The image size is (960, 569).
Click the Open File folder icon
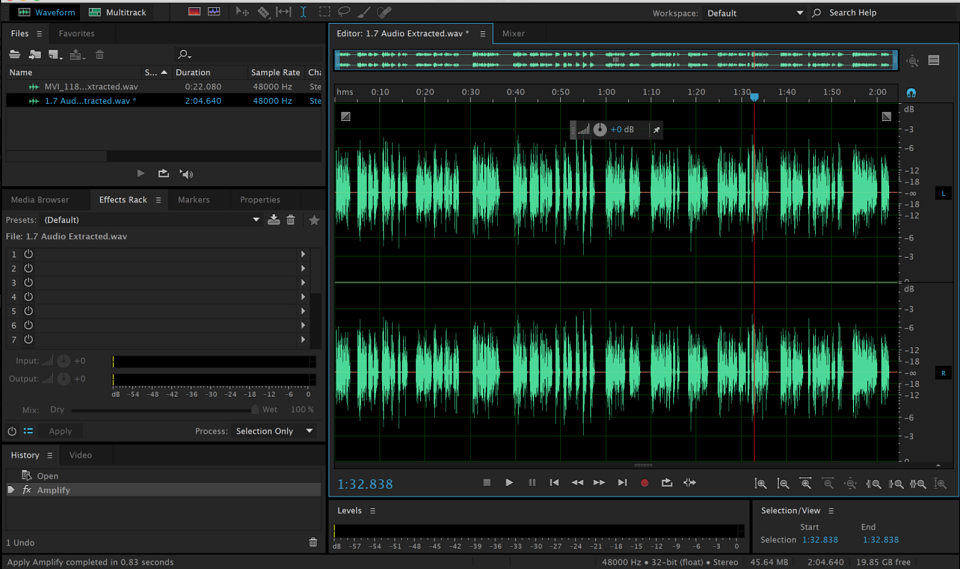[x=15, y=55]
